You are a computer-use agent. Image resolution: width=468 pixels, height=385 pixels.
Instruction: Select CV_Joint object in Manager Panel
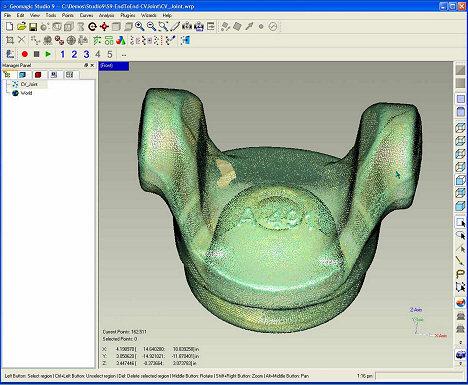pos(29,84)
